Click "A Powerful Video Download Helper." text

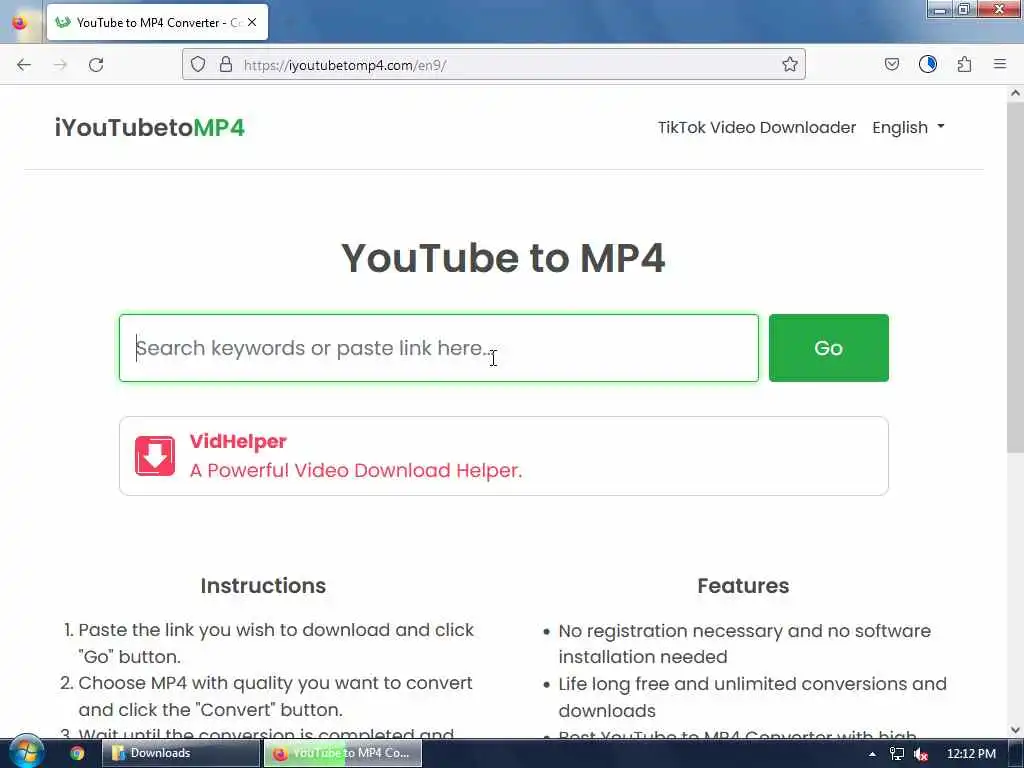pyautogui.click(x=356, y=470)
